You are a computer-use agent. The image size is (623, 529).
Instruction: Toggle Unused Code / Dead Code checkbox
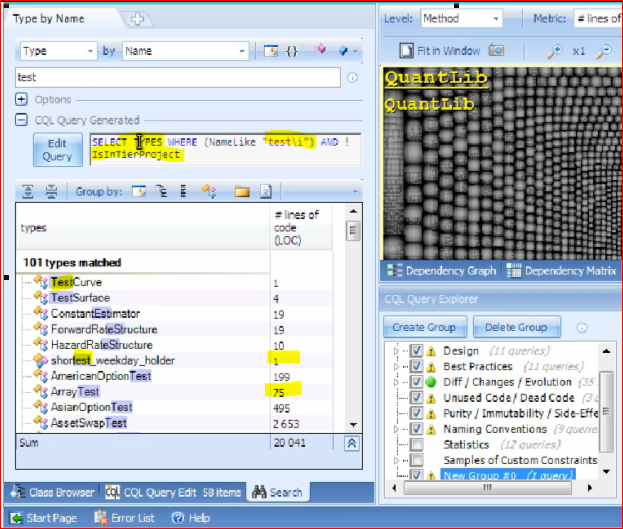coord(416,397)
